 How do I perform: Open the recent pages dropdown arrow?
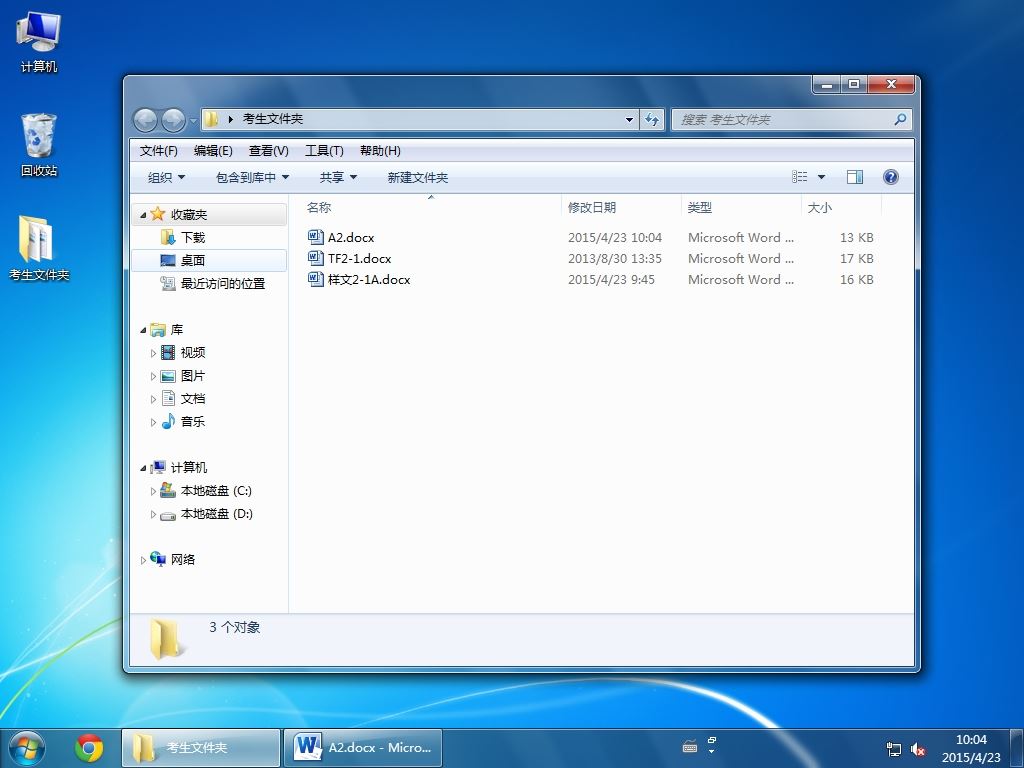(193, 121)
